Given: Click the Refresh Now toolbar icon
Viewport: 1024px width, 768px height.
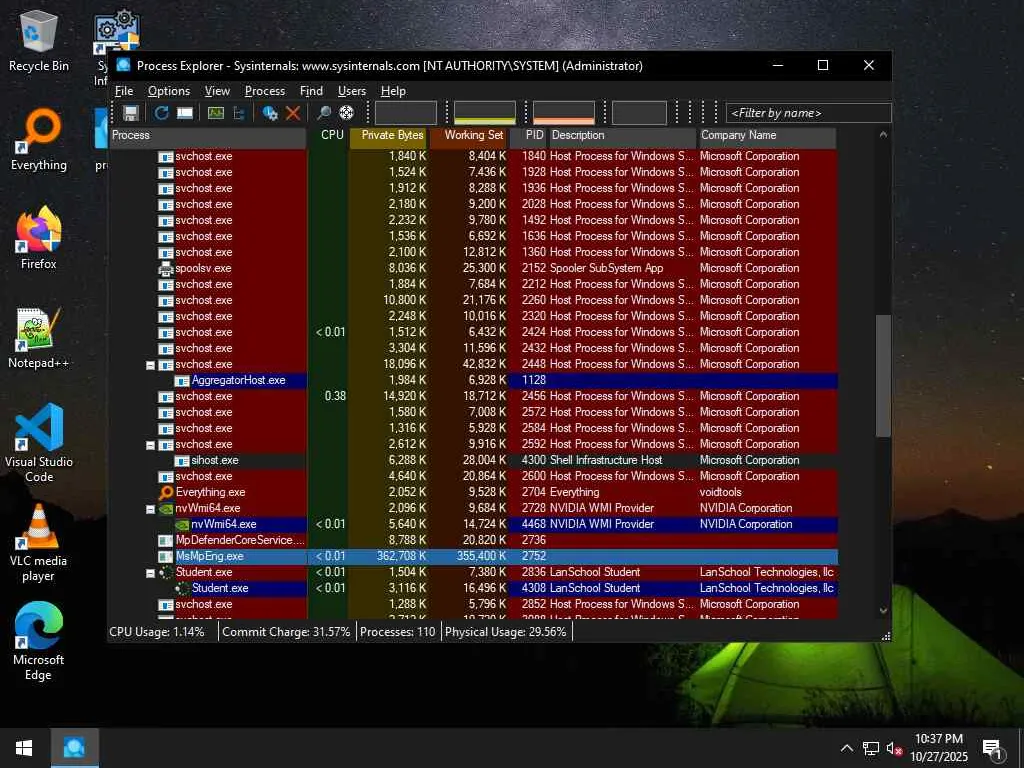Looking at the screenshot, I should tap(161, 113).
